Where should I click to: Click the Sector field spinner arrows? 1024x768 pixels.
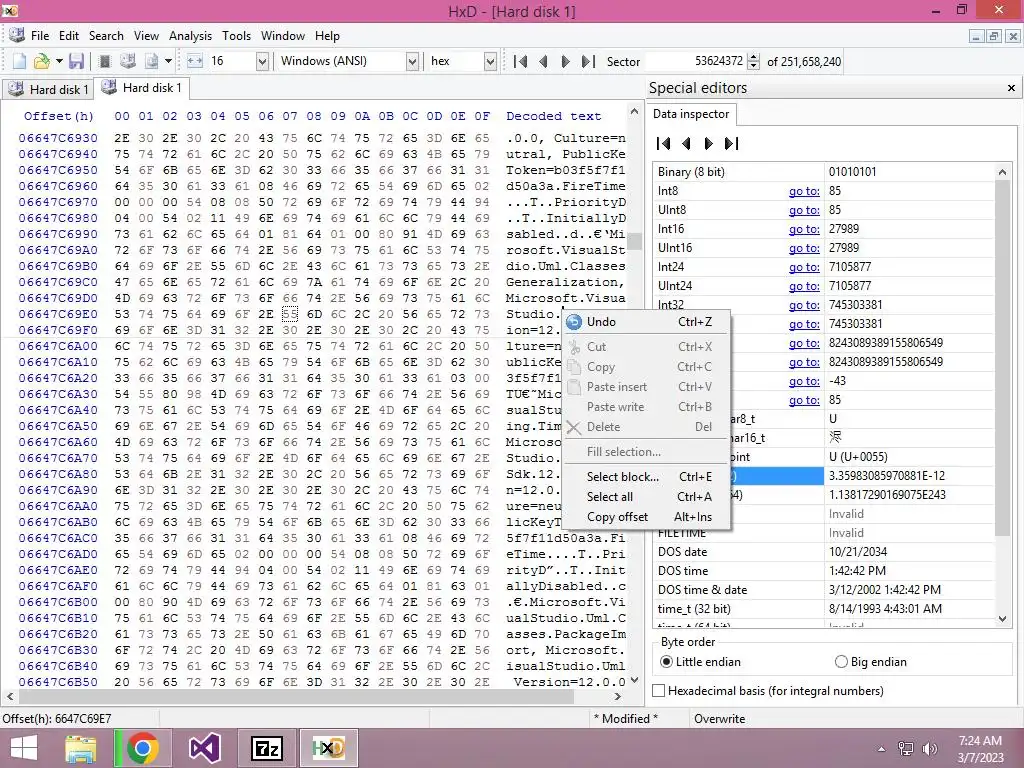click(x=754, y=61)
